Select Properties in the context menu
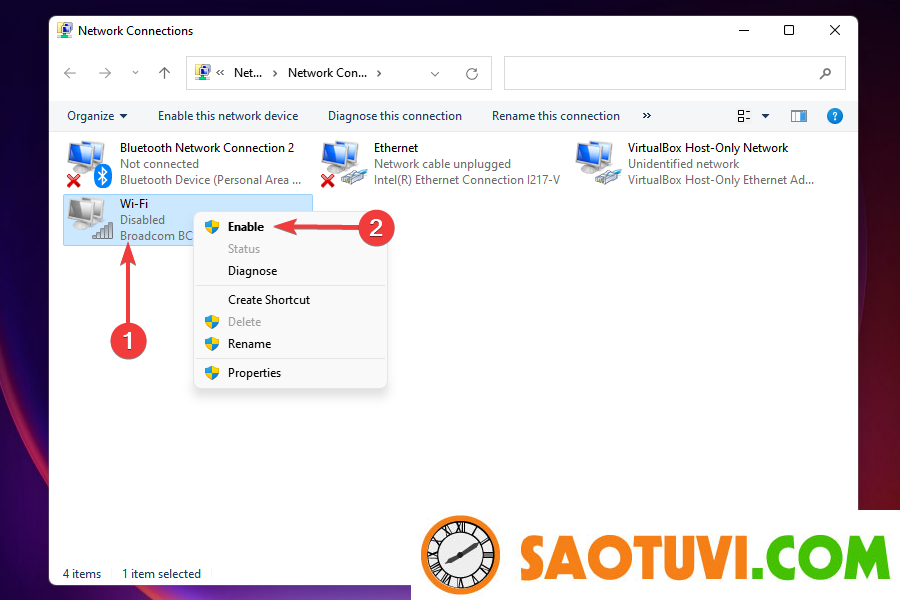 254,373
